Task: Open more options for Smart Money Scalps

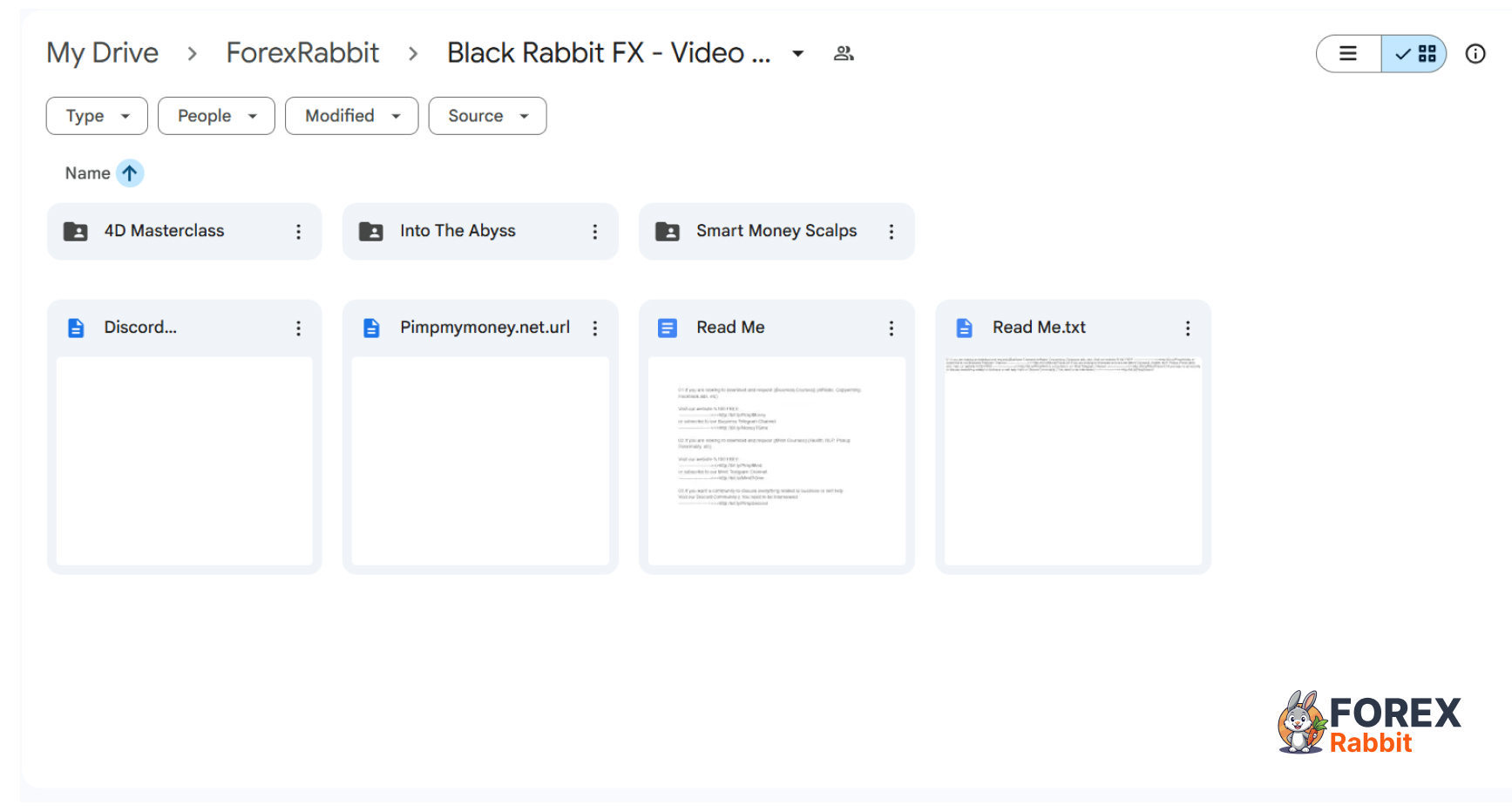Action: (x=891, y=232)
